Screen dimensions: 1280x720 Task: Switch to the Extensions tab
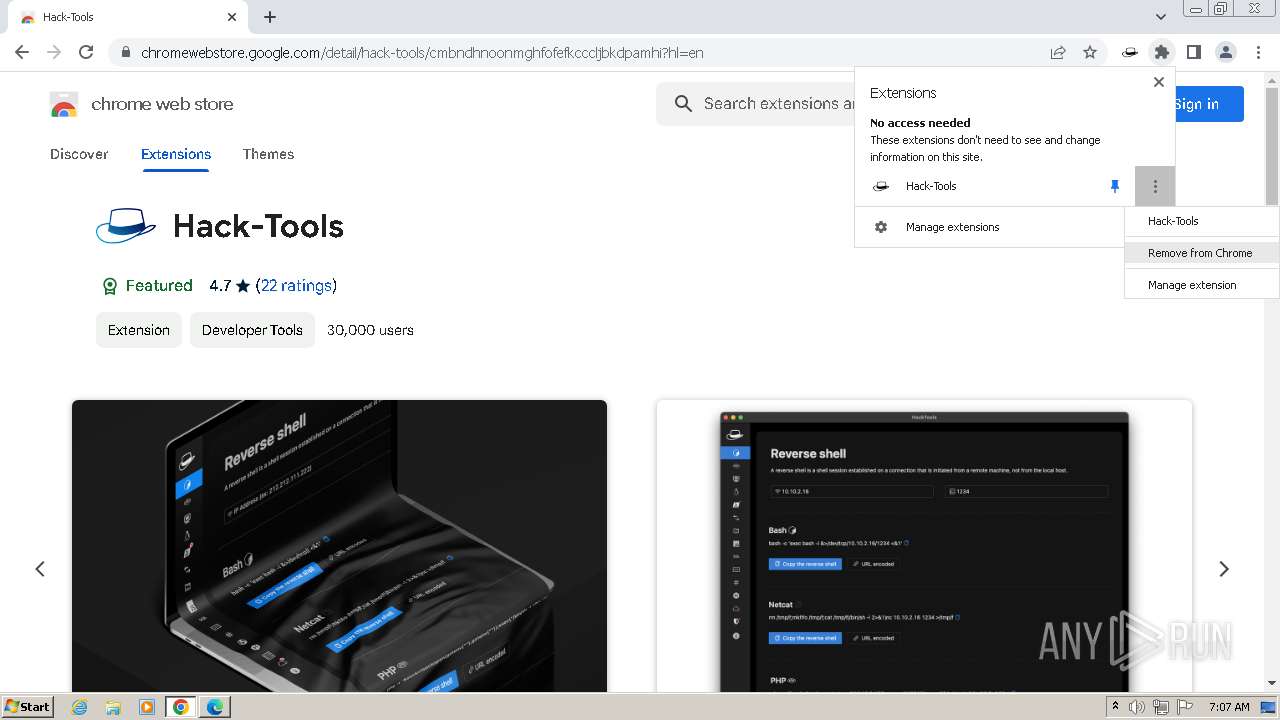(x=176, y=154)
